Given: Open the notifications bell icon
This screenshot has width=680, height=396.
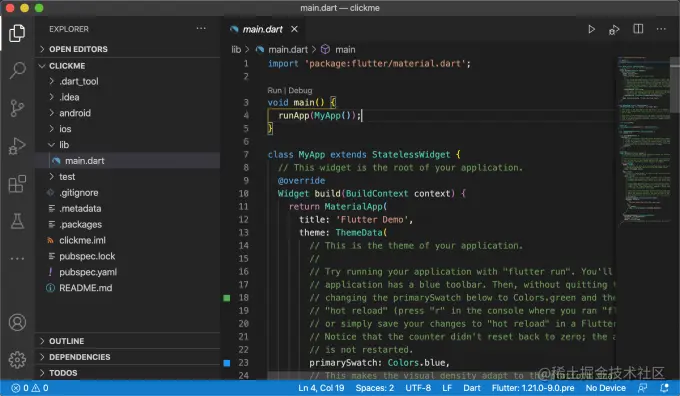Looking at the screenshot, I should coord(664,388).
